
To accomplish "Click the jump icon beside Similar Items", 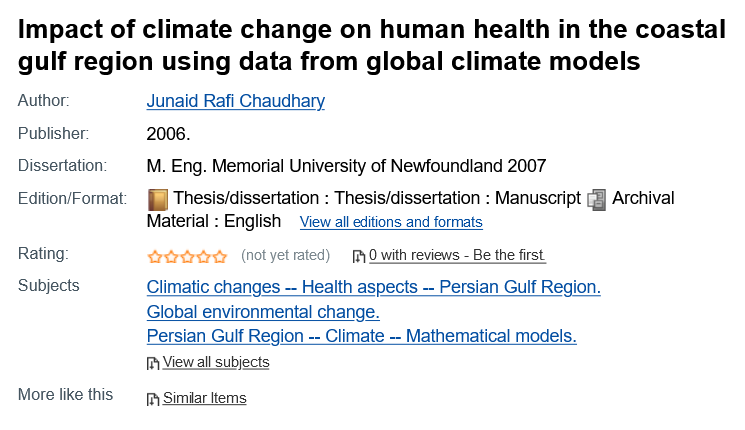I will [153, 399].
